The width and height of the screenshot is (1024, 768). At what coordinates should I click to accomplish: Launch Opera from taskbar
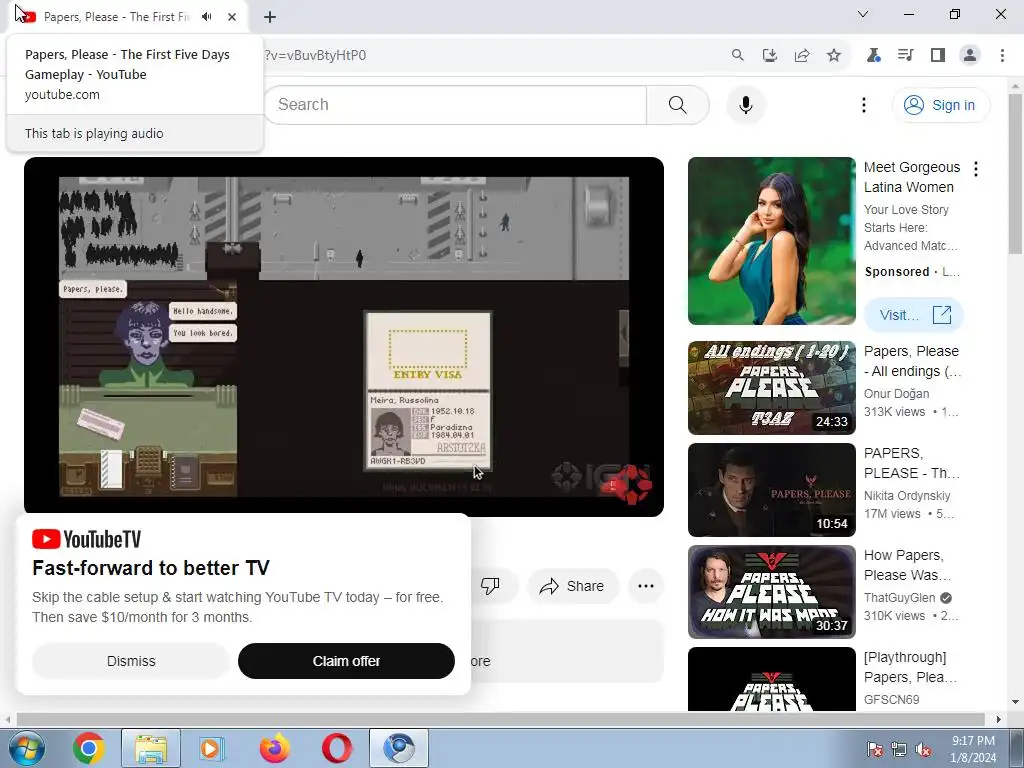(337, 748)
